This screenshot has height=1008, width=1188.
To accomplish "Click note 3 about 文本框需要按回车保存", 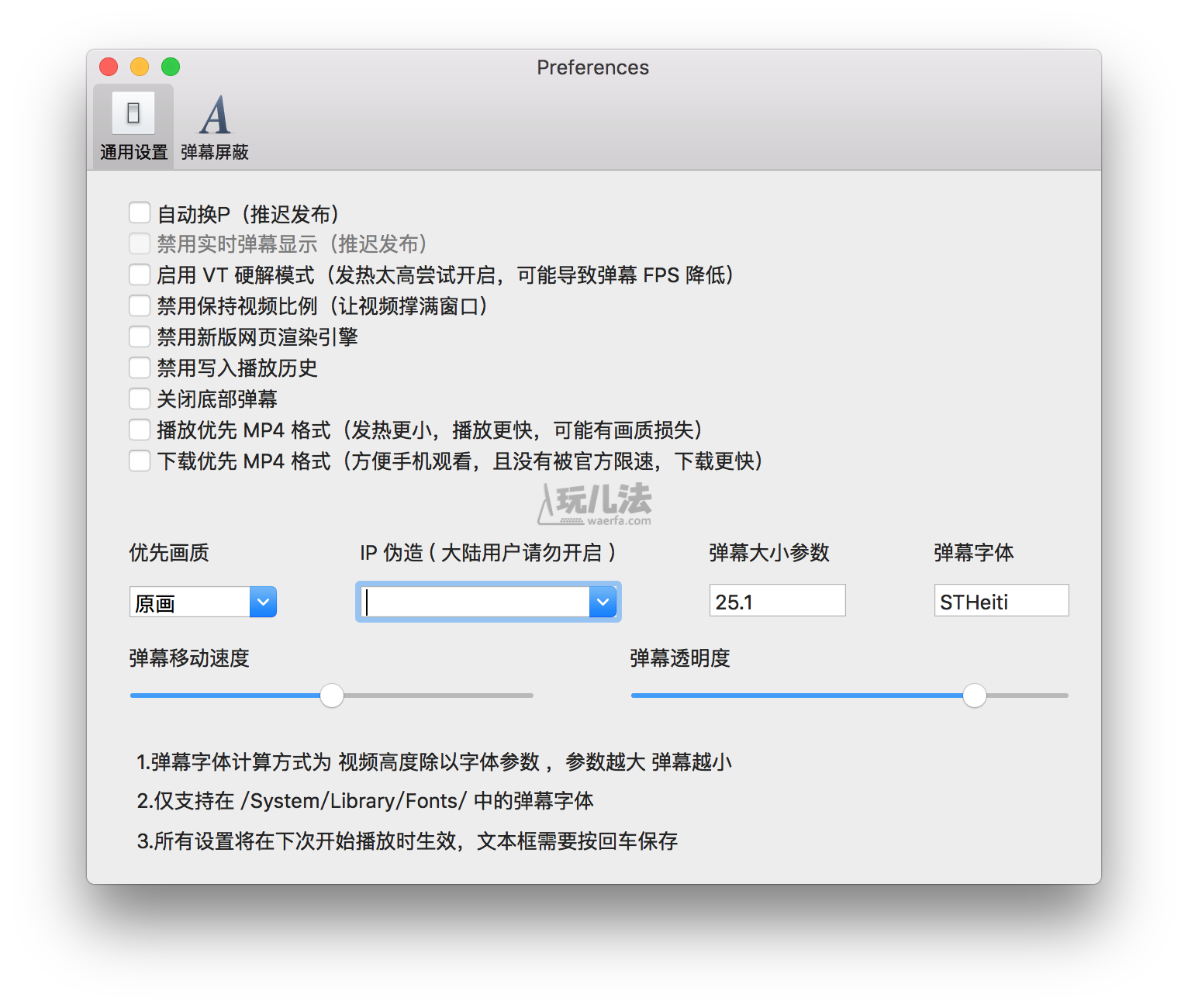I will (x=407, y=841).
